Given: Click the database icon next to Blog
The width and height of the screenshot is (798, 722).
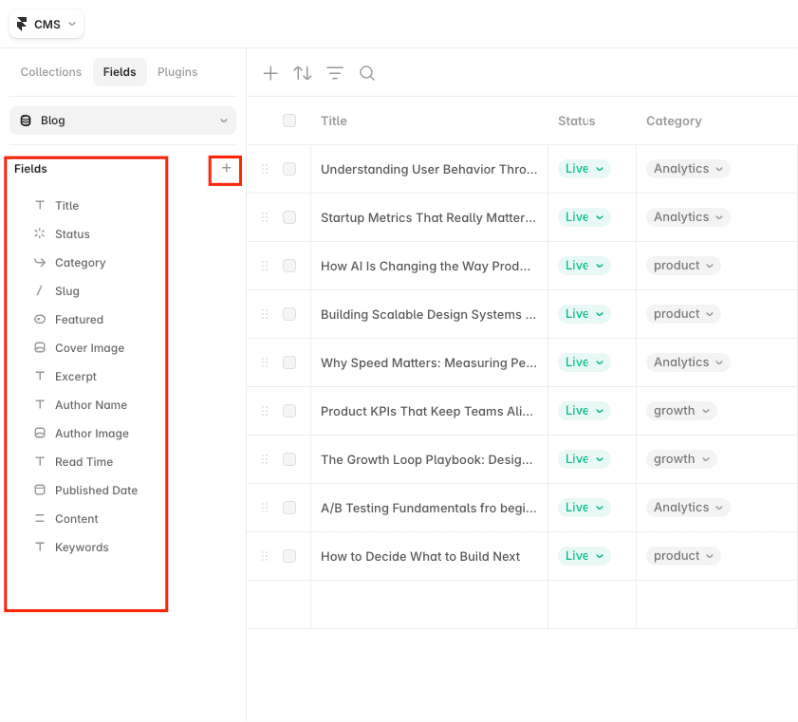Looking at the screenshot, I should (x=25, y=121).
